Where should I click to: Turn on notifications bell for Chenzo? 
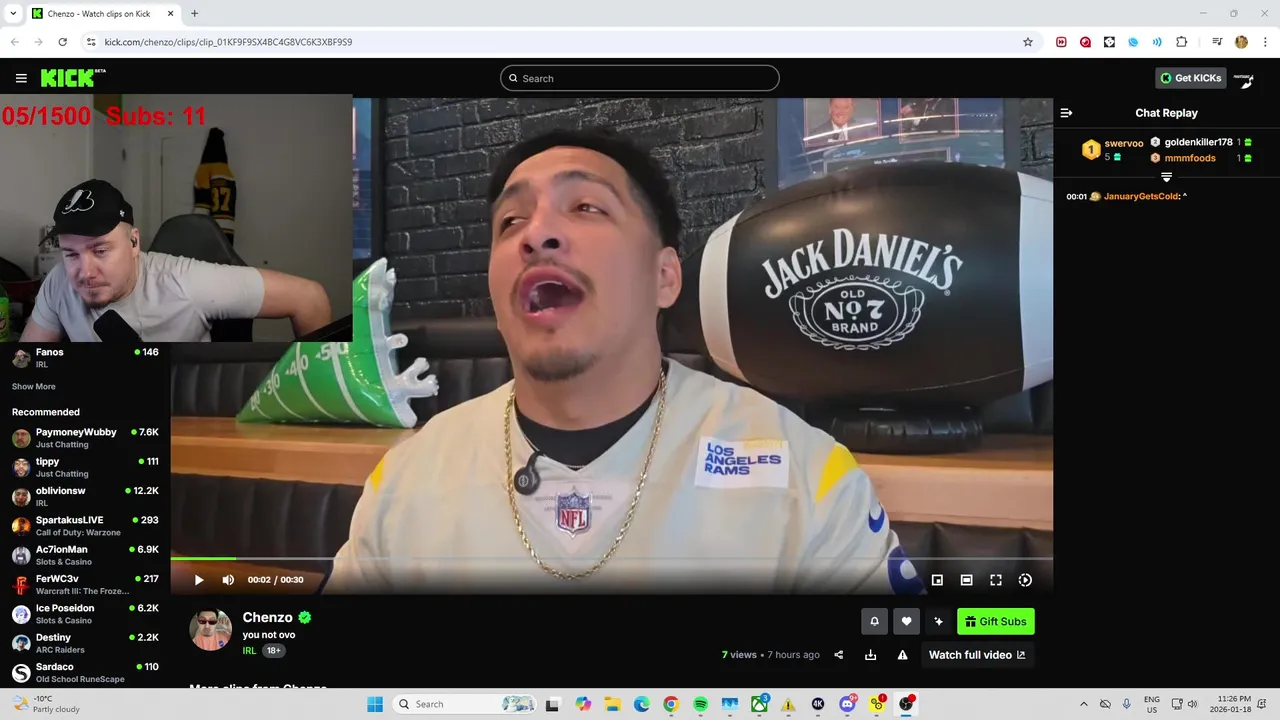(874, 621)
